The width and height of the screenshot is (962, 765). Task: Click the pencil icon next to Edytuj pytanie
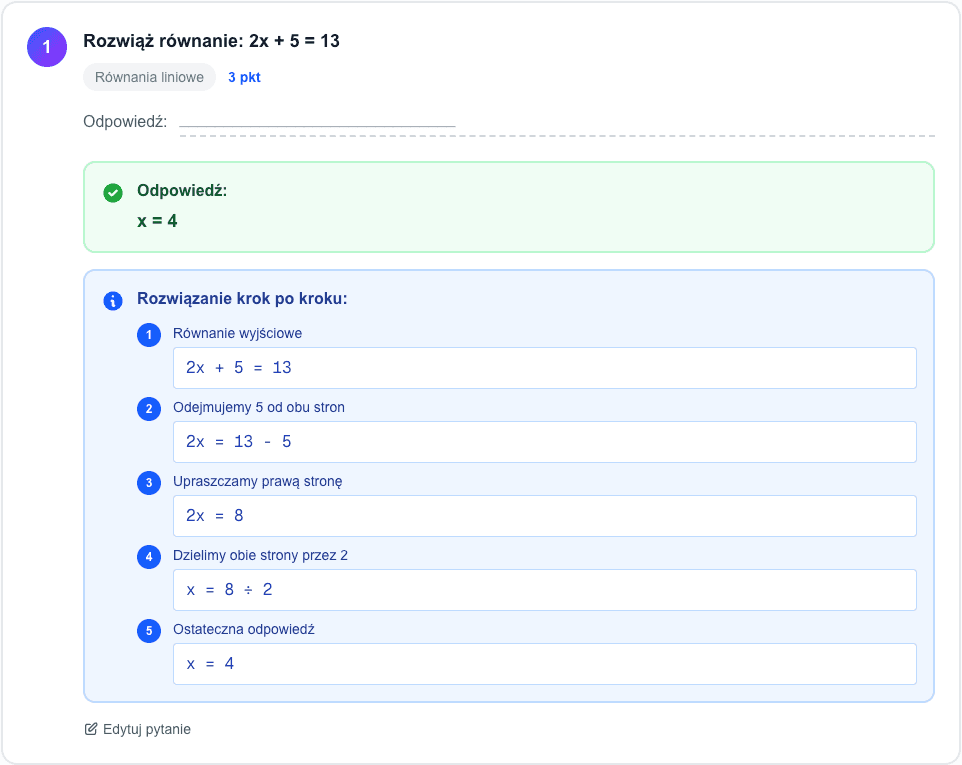(91, 729)
